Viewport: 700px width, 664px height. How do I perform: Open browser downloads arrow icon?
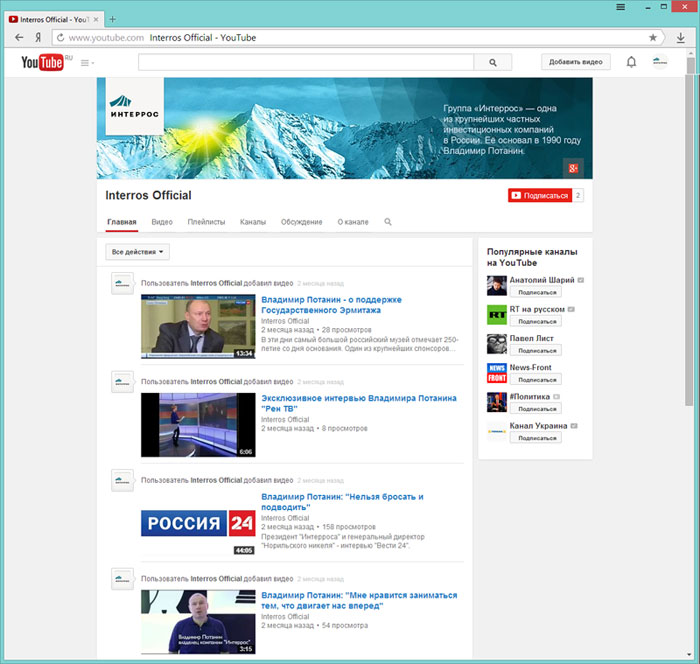(680, 38)
